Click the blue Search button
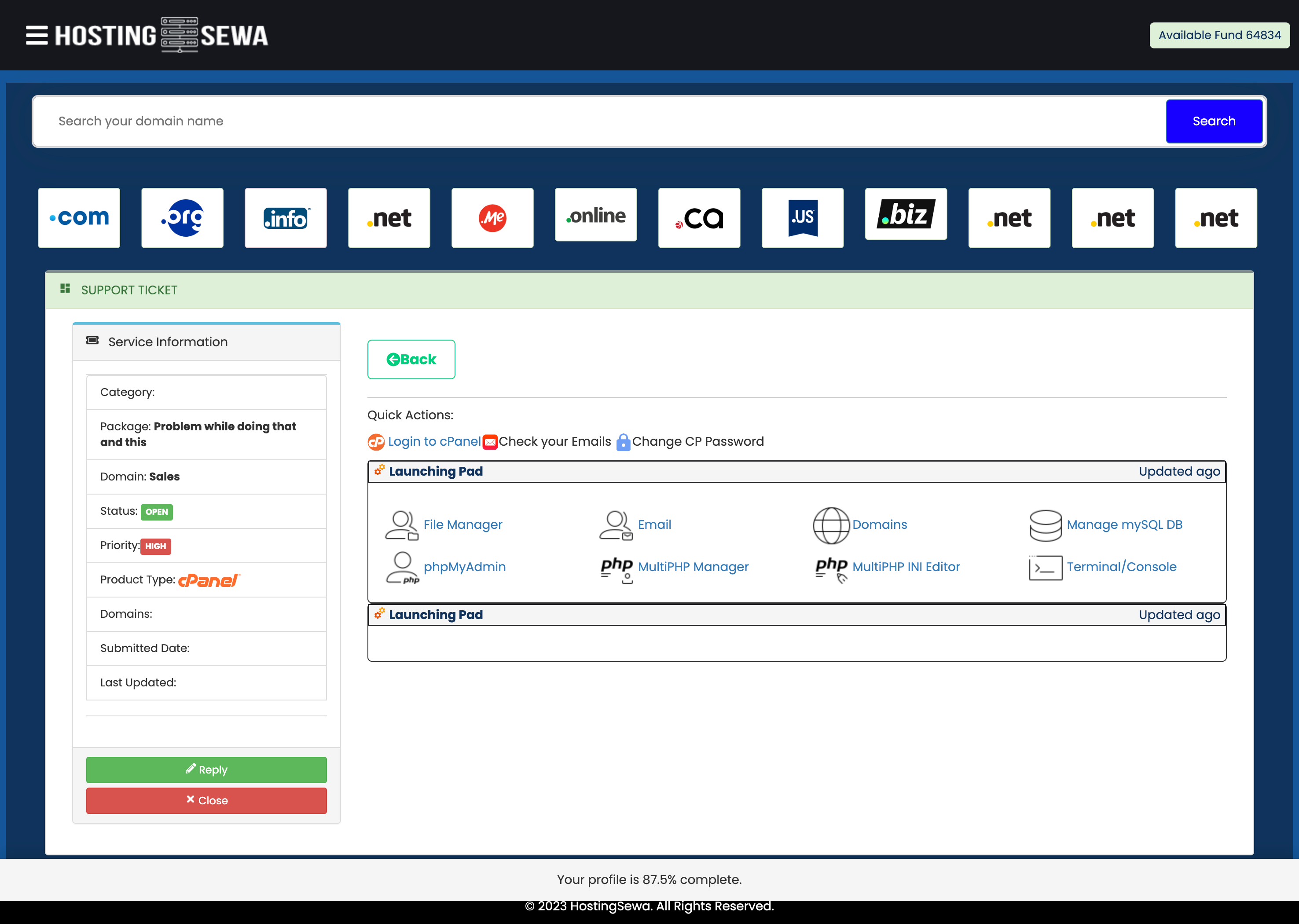The image size is (1299, 924). click(x=1214, y=121)
